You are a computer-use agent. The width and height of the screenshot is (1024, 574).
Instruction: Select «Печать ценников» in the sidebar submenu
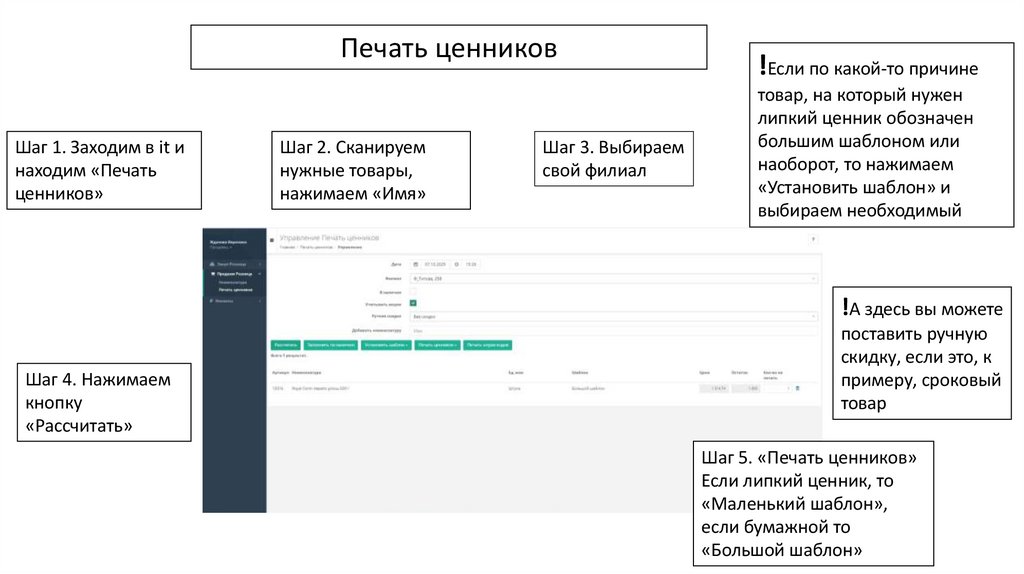235,289
